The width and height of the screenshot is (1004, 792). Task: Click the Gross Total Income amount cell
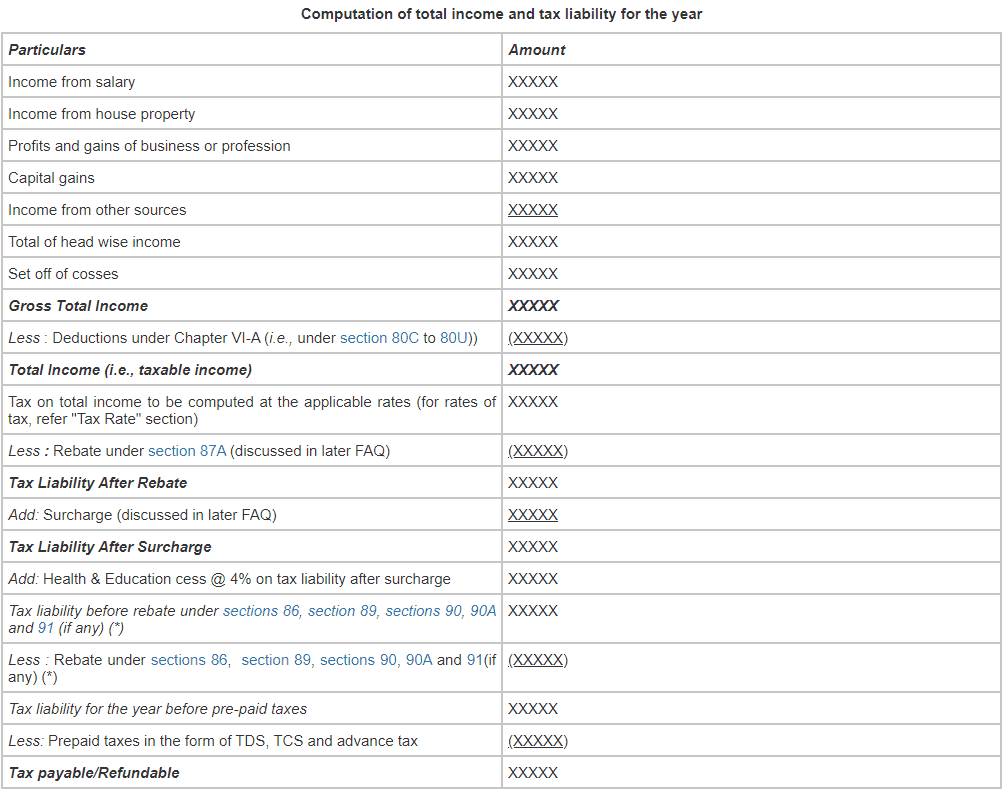point(533,306)
